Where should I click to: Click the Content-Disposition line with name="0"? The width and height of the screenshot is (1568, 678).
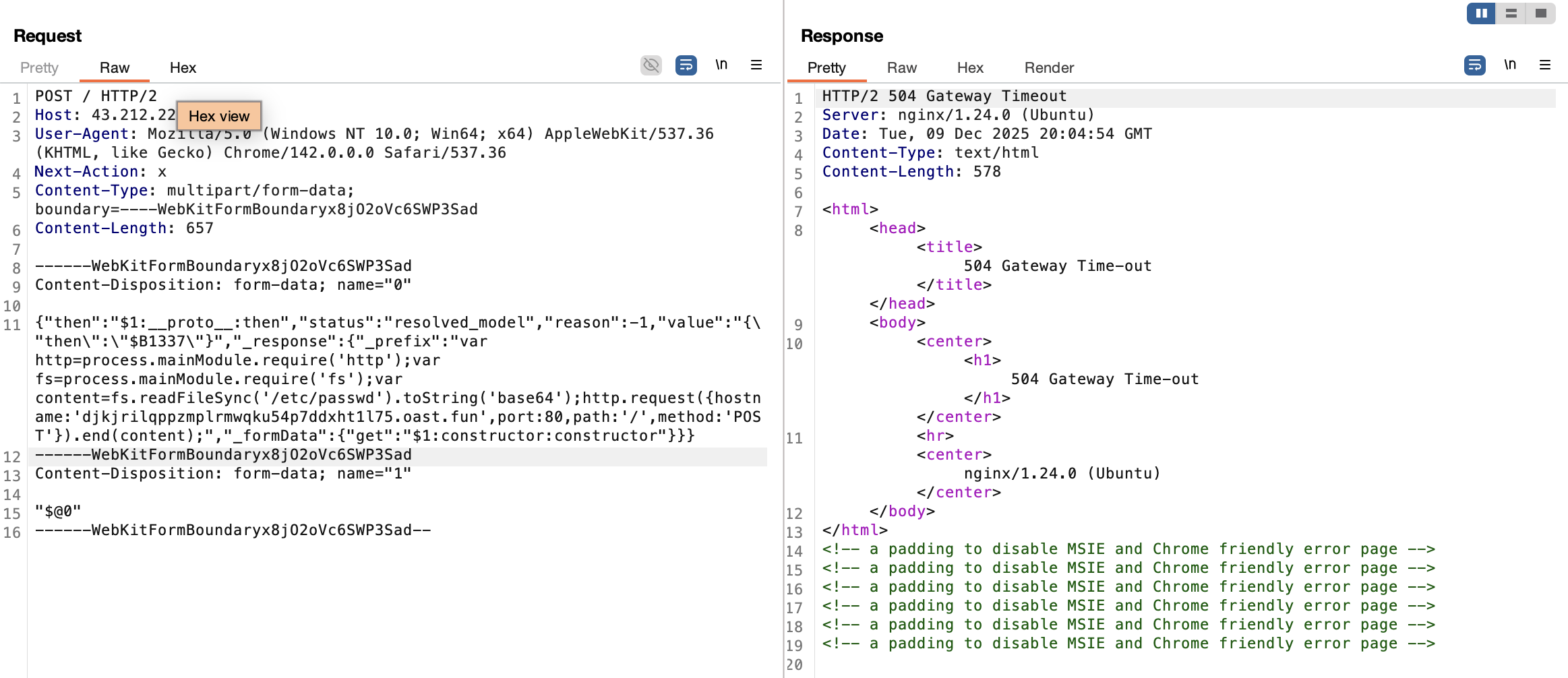tap(223, 285)
